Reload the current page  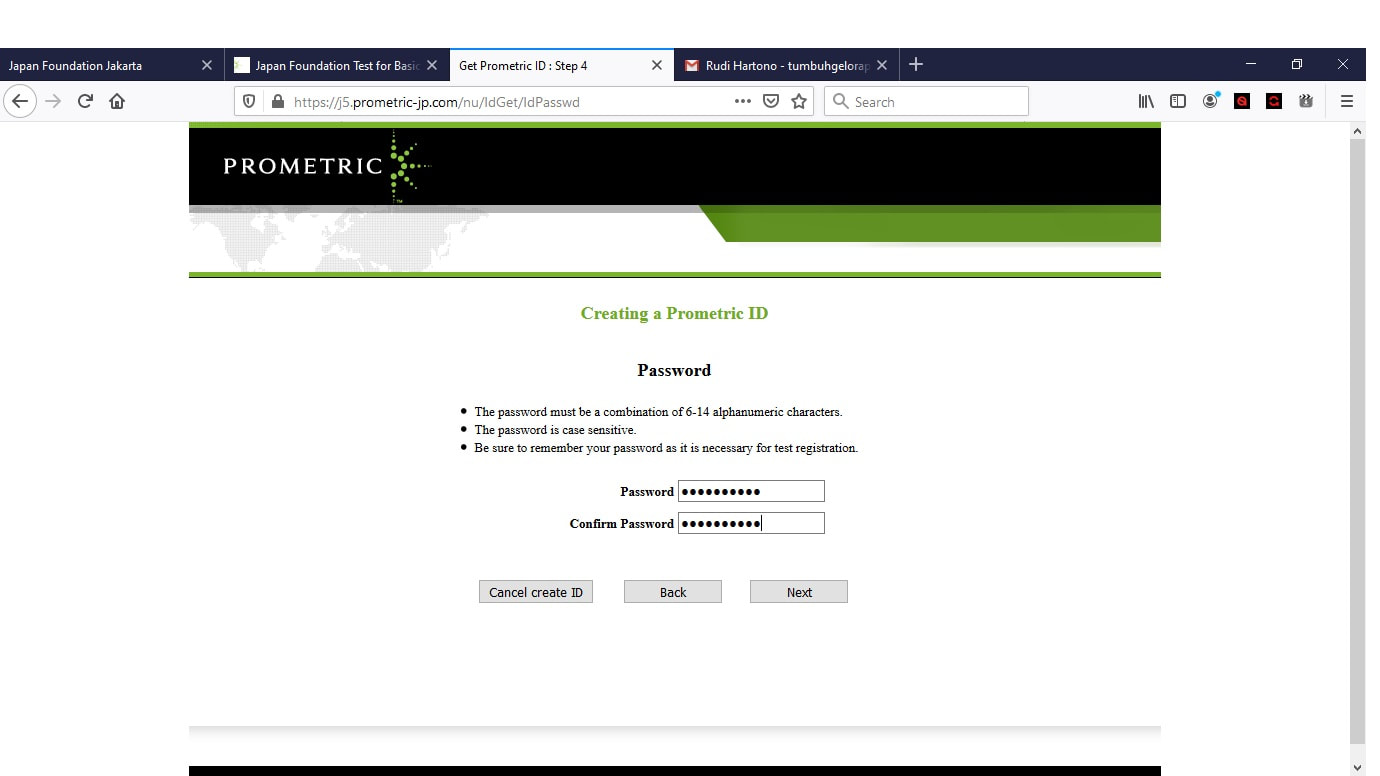[x=85, y=101]
